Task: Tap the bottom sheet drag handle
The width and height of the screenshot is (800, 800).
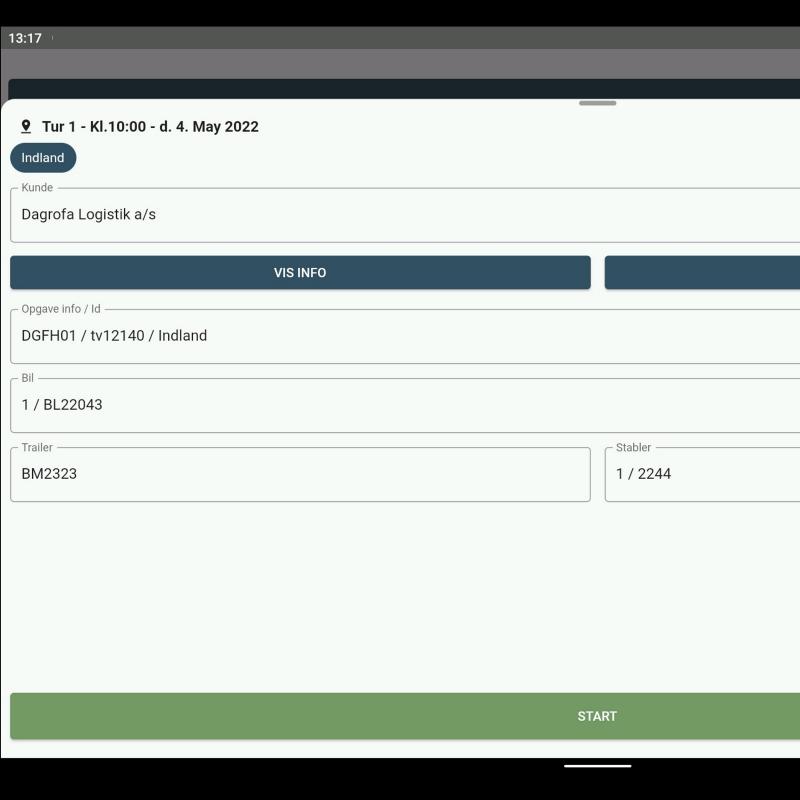Action: point(597,103)
